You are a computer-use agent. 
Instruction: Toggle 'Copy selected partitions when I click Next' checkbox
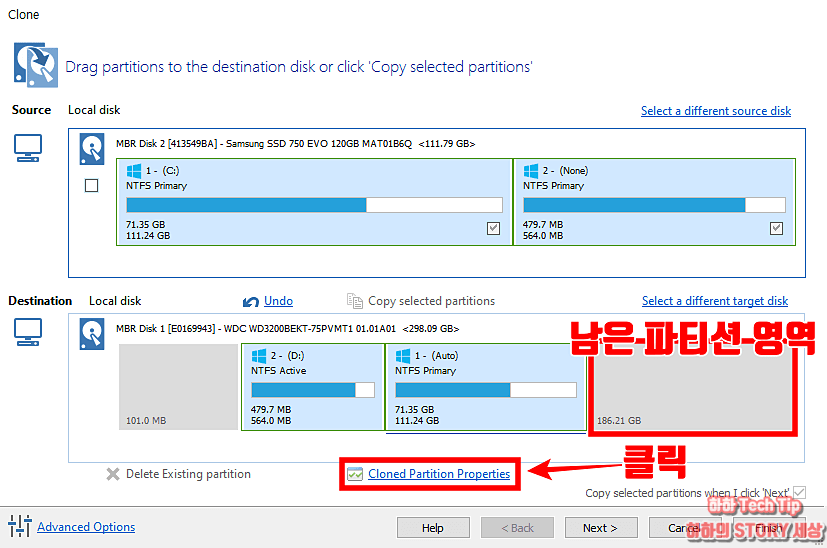(800, 493)
